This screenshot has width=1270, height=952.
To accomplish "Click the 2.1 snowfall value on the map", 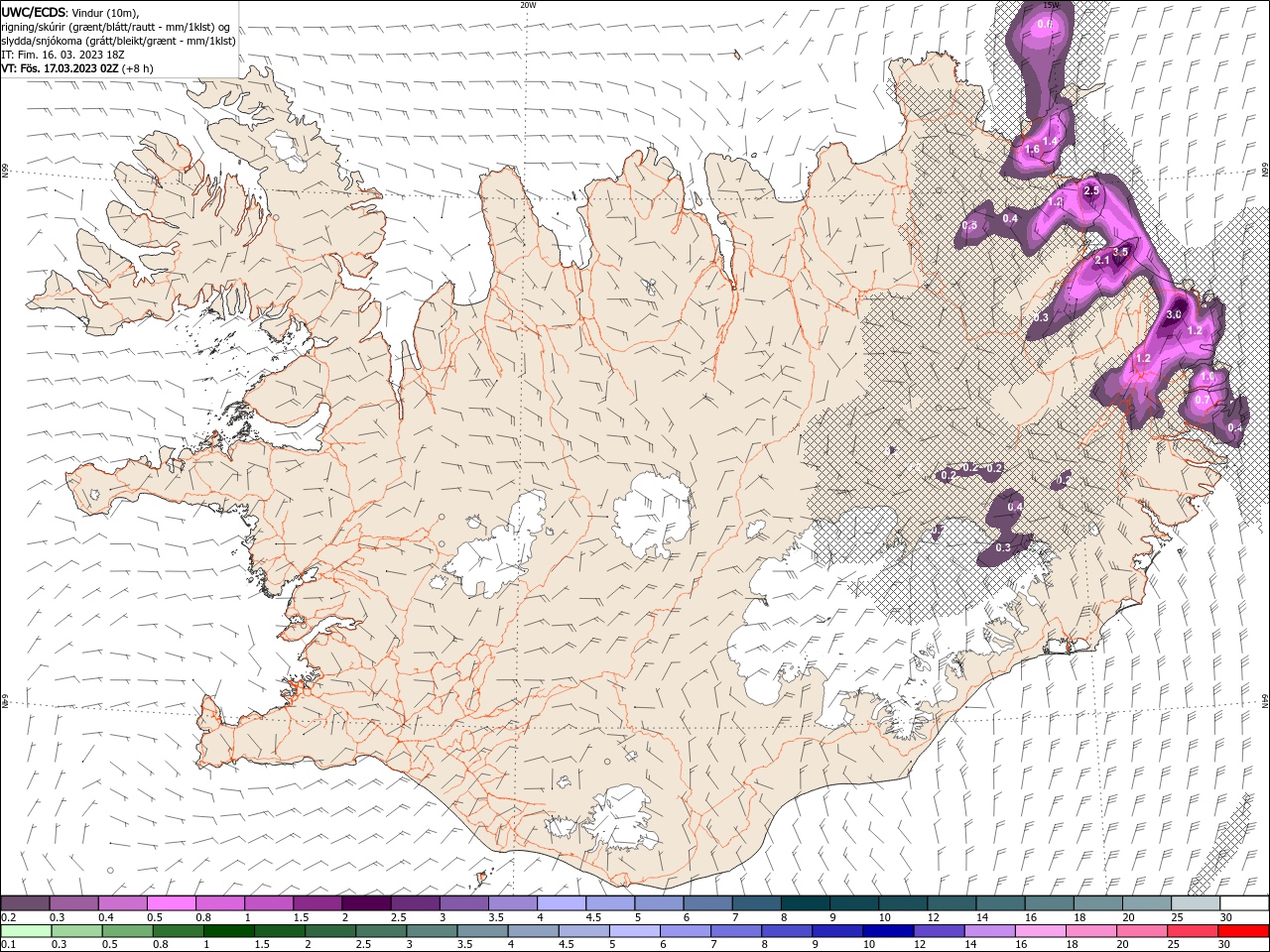I will click(x=1102, y=261).
